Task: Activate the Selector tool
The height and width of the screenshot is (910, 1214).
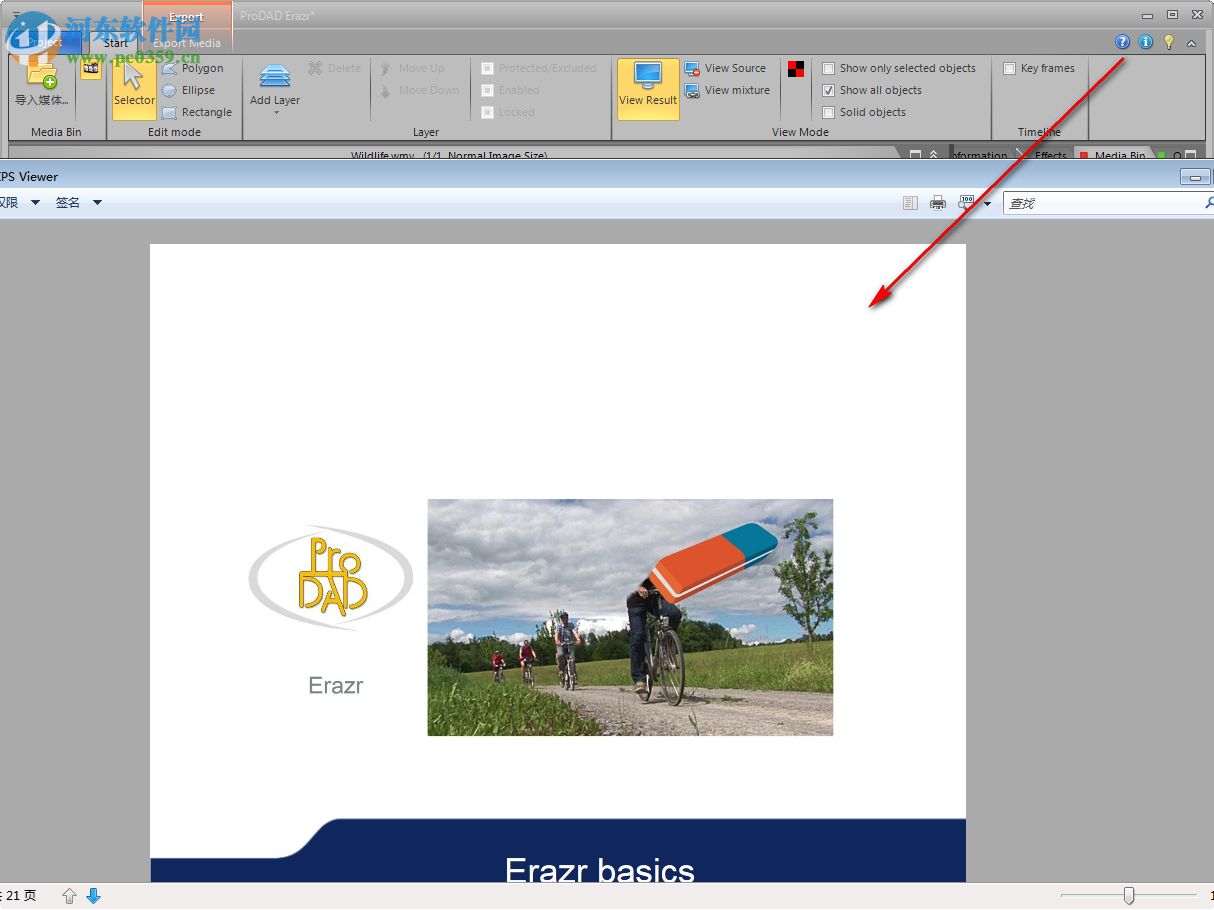Action: [x=134, y=88]
